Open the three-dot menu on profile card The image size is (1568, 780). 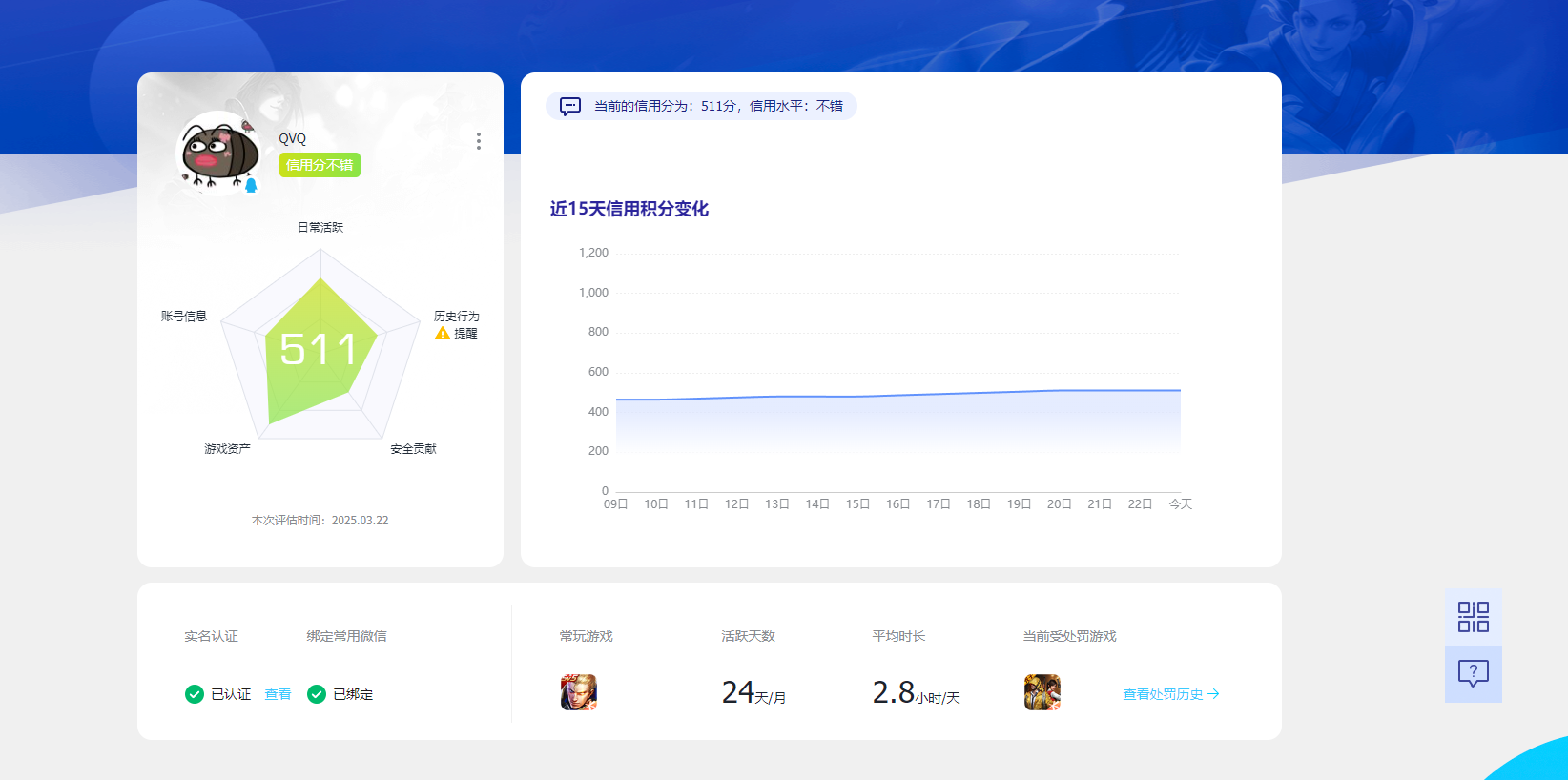pos(479,141)
